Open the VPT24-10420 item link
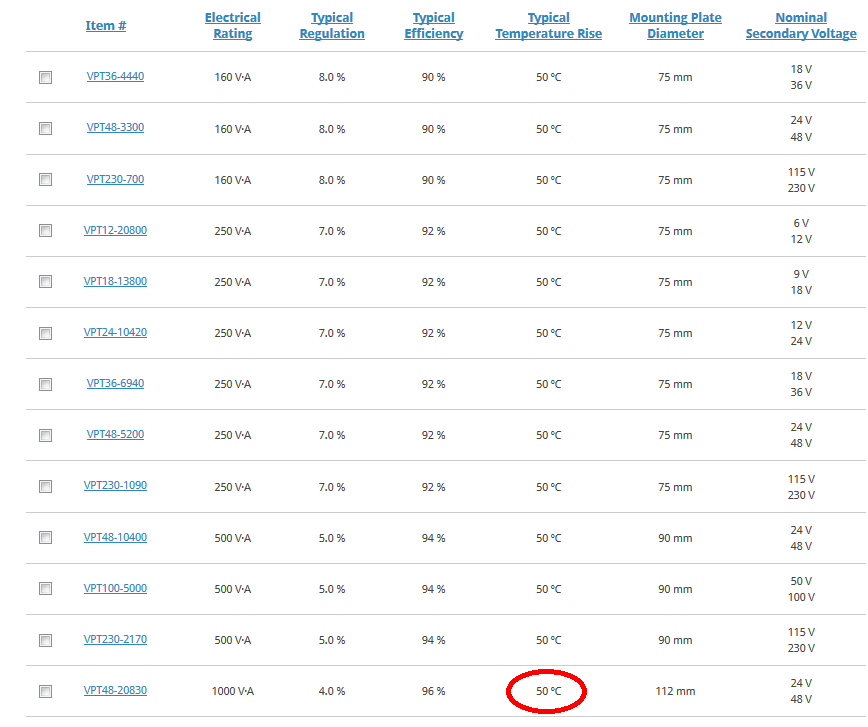Viewport: 868px width, 727px height. pyautogui.click(x=115, y=332)
